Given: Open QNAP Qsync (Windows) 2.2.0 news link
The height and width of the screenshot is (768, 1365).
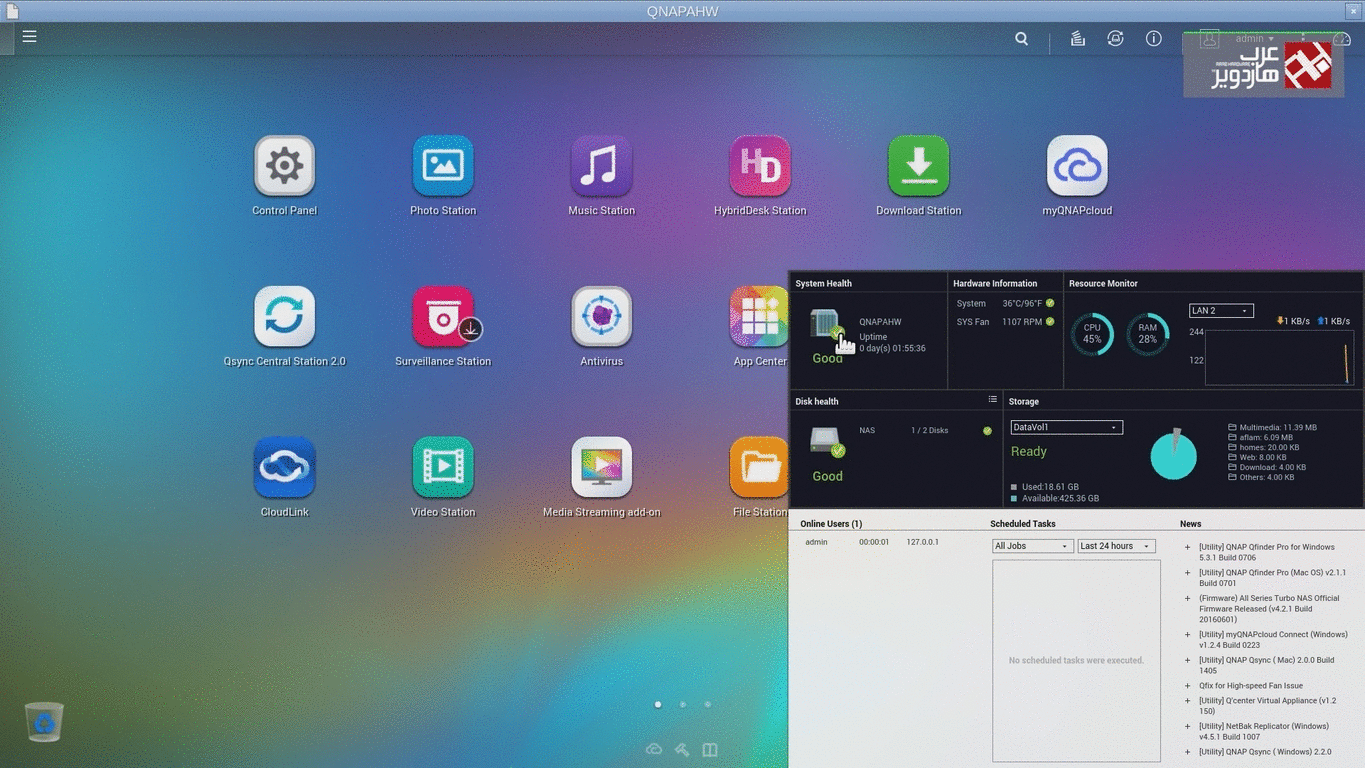Looking at the screenshot, I should tap(1265, 752).
